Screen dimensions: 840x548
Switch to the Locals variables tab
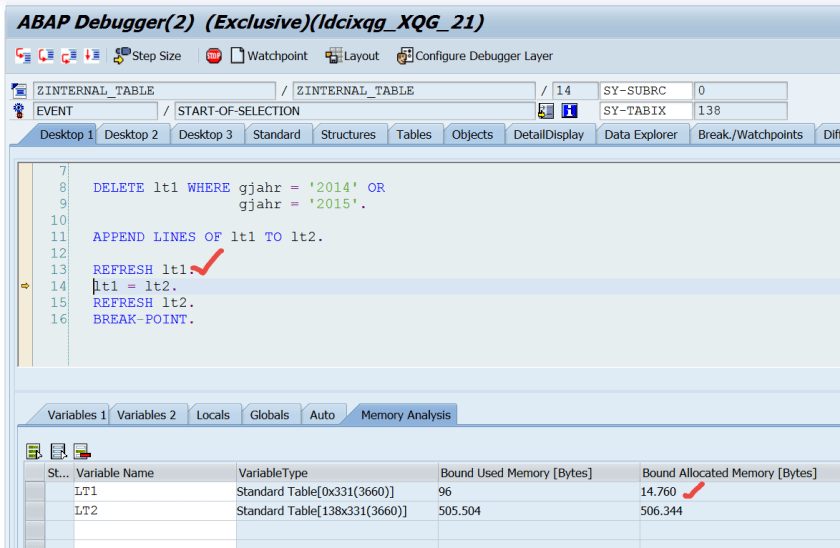[x=212, y=415]
